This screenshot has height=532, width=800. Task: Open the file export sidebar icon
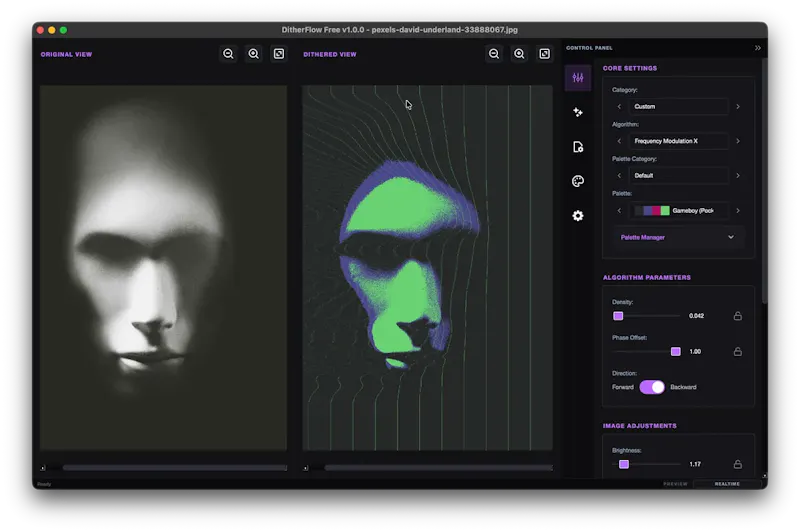tap(578, 147)
